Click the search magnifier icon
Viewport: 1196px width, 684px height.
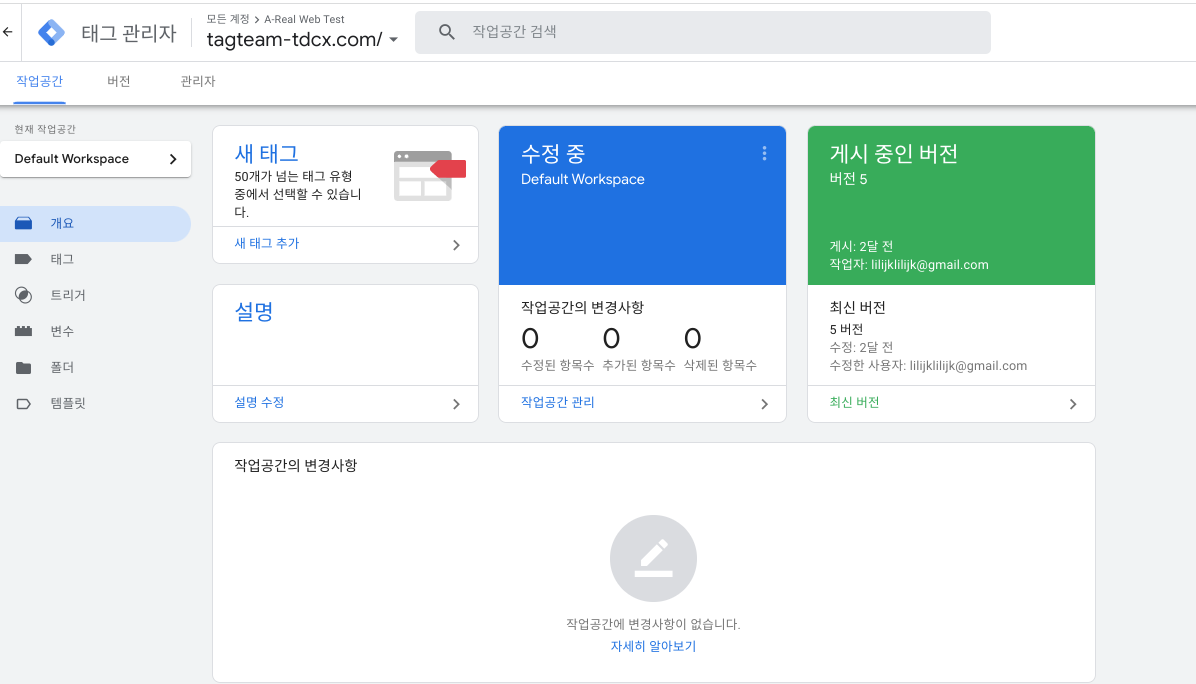tap(447, 32)
